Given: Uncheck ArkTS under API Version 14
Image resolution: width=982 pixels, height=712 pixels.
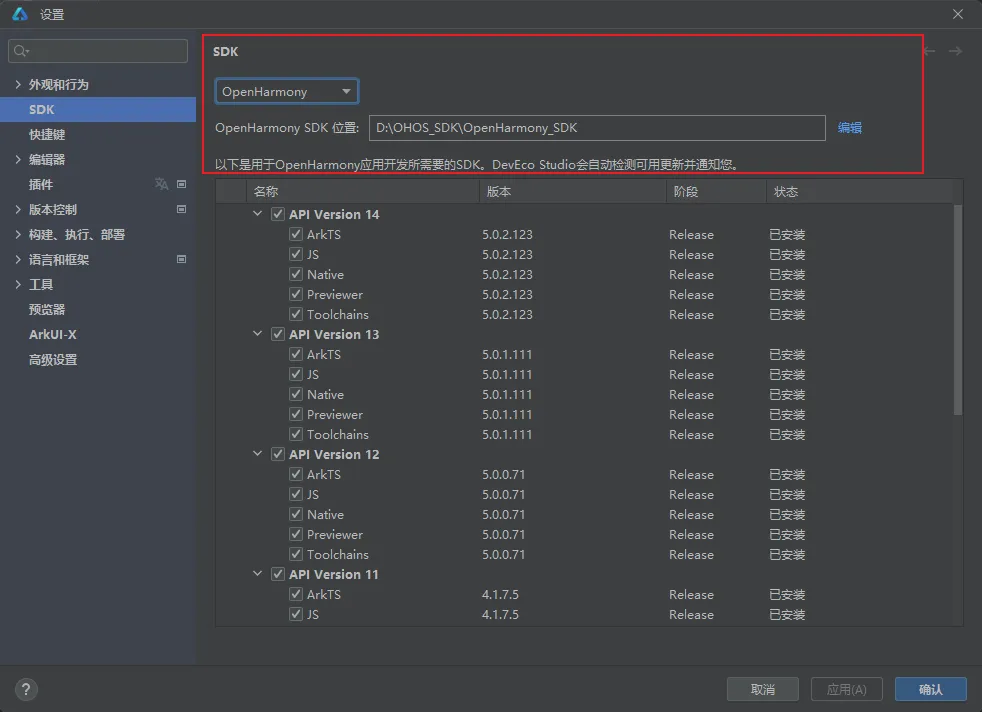Looking at the screenshot, I should point(296,234).
